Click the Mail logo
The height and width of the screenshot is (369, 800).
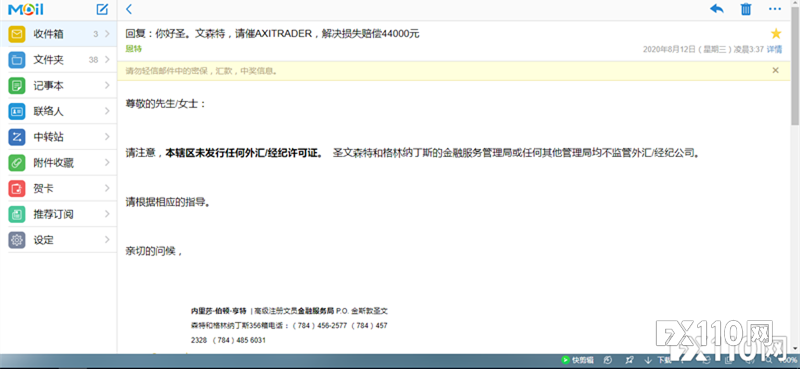coord(26,9)
